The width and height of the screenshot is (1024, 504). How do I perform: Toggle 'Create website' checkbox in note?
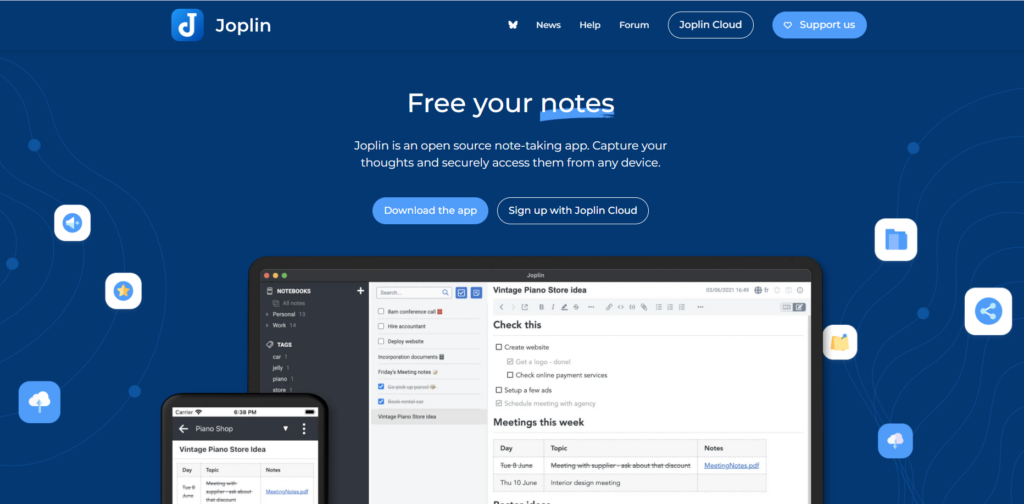499,347
